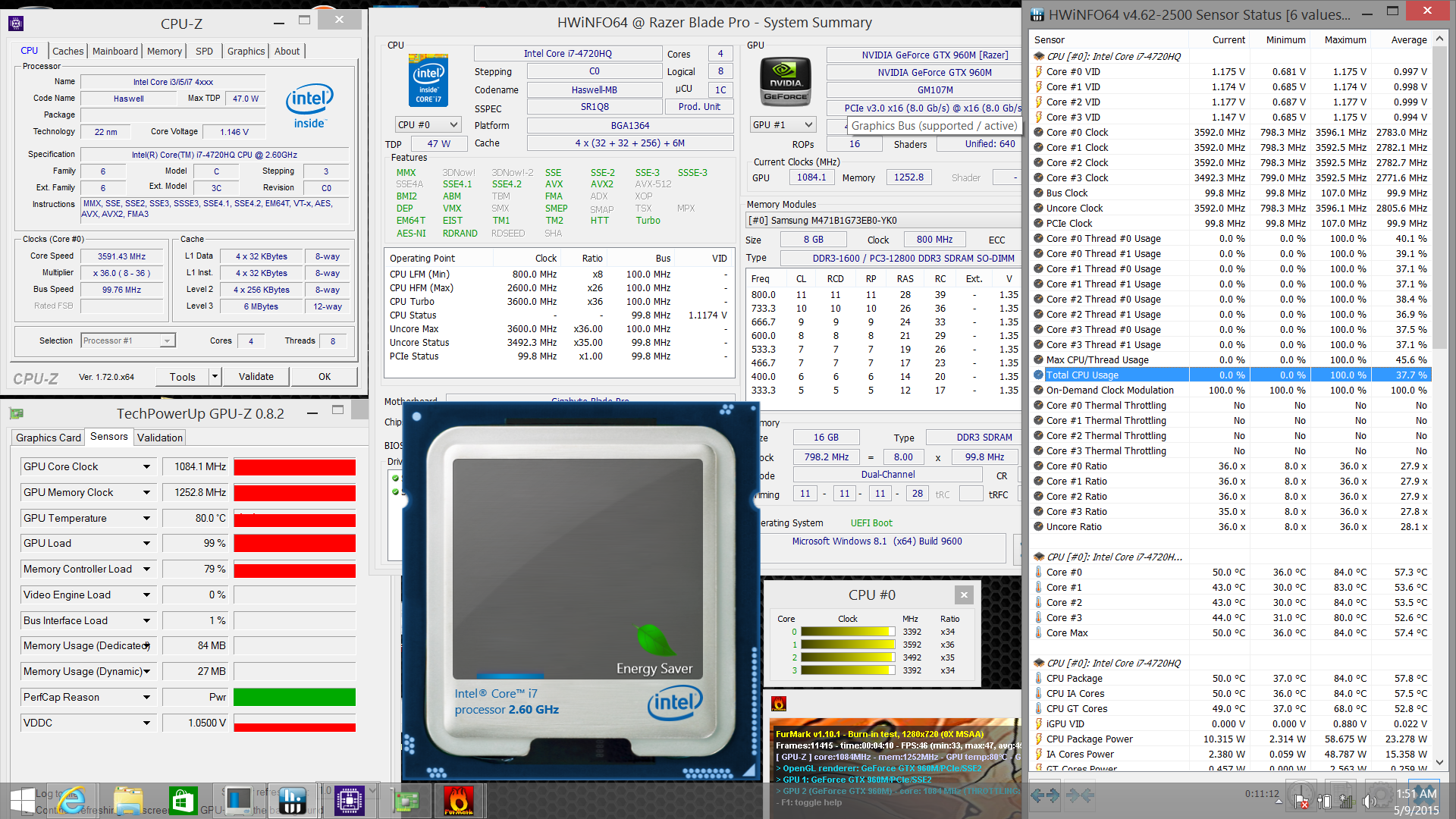Open the VDDC sensor dropdown

coord(146,723)
